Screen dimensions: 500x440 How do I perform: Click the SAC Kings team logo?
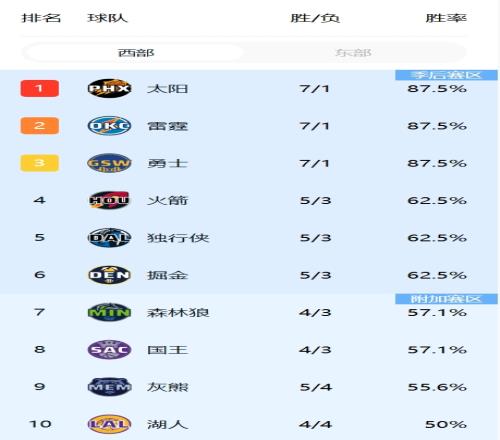tap(109, 350)
